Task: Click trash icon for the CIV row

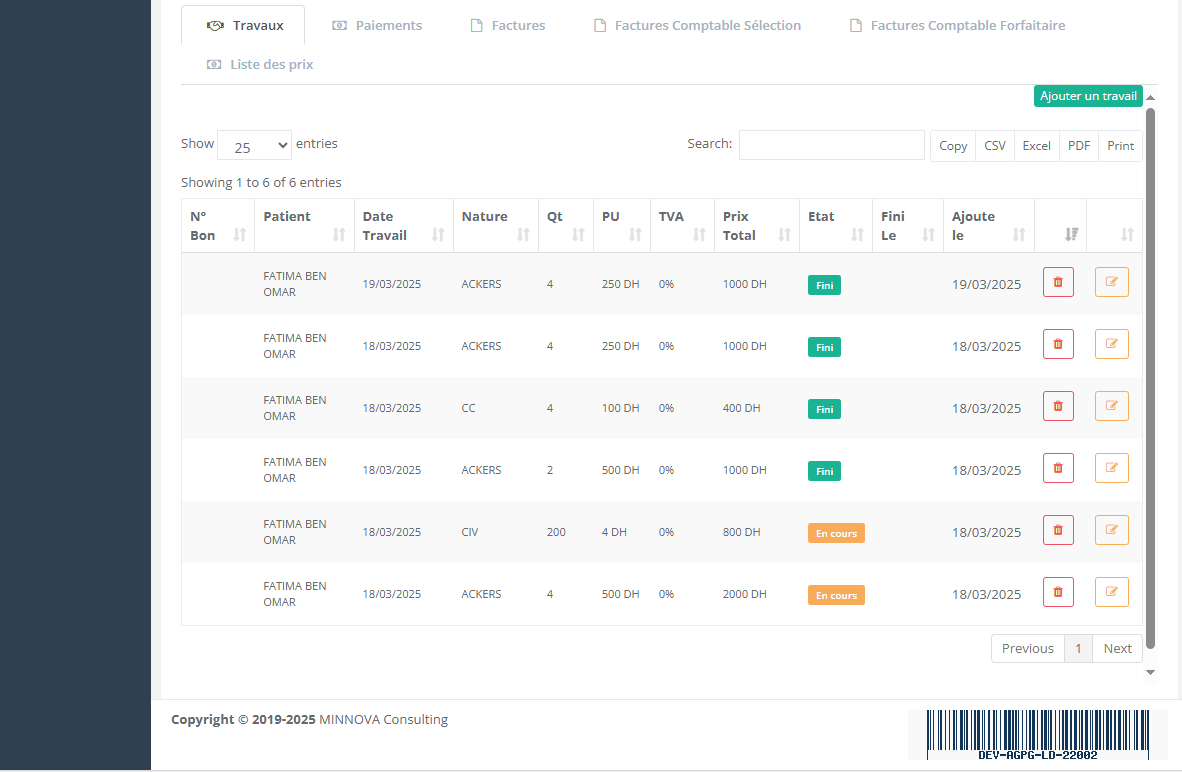Action: tap(1058, 531)
